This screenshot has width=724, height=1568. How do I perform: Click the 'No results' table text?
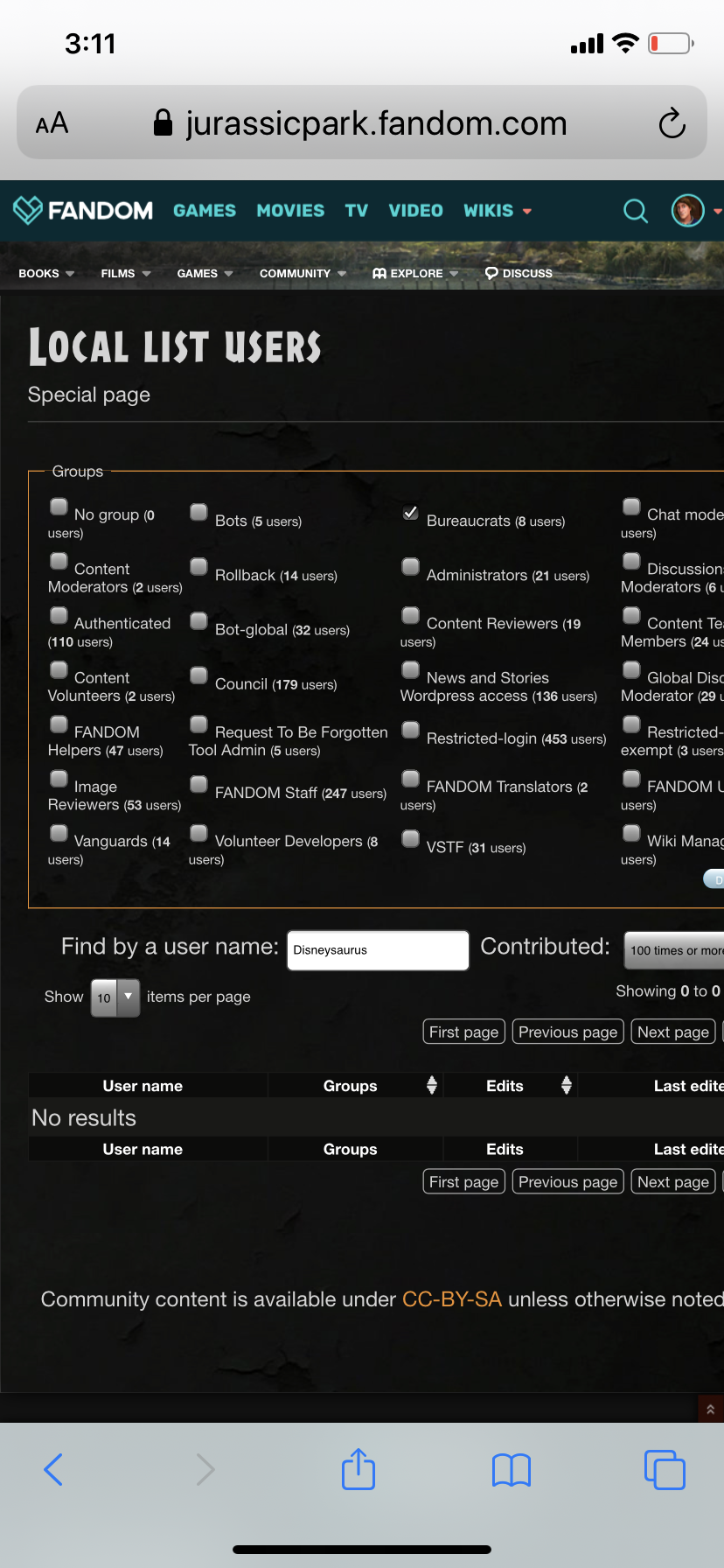[x=84, y=1117]
